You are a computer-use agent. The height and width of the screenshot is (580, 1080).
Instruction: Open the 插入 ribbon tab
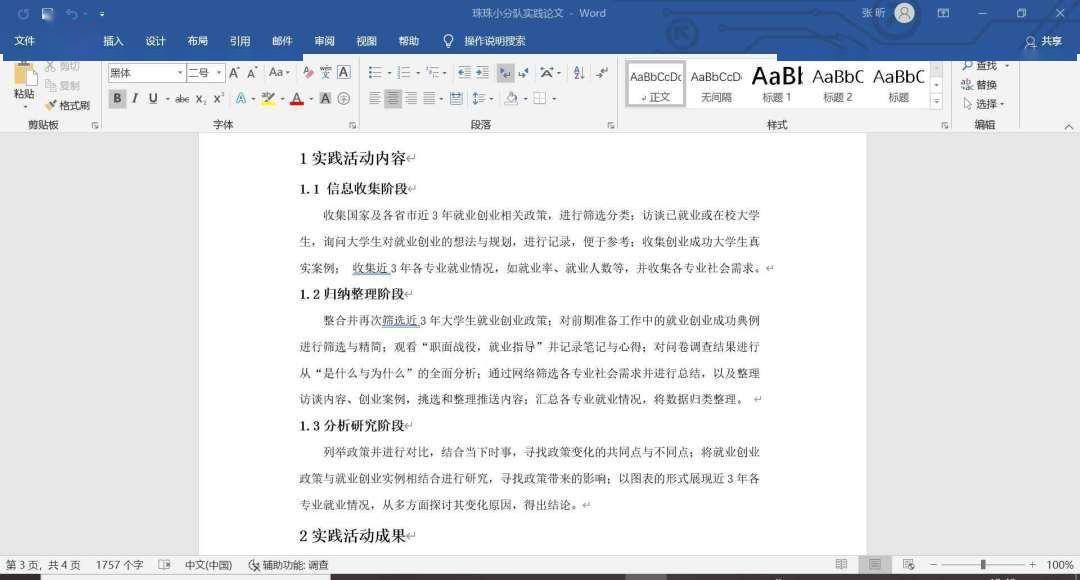point(113,41)
